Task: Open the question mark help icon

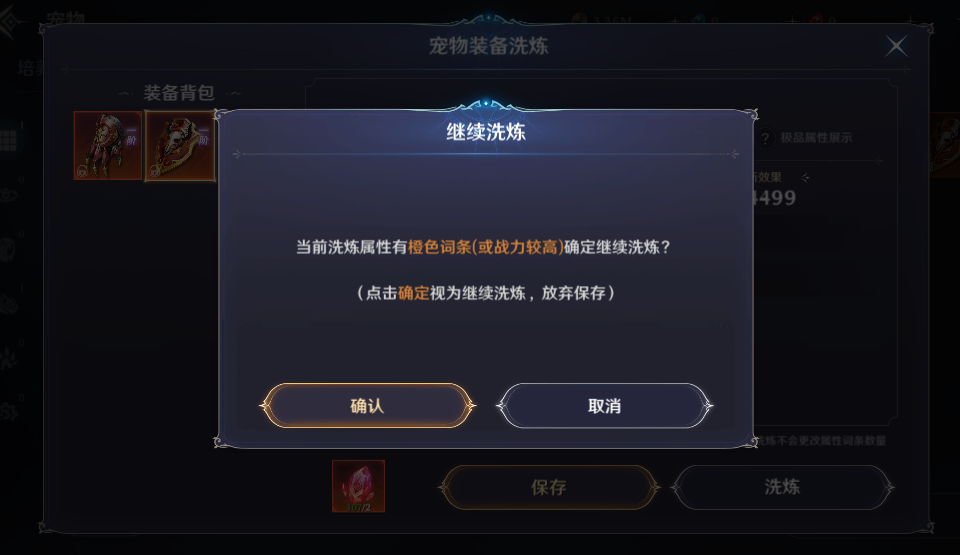Action: point(765,138)
